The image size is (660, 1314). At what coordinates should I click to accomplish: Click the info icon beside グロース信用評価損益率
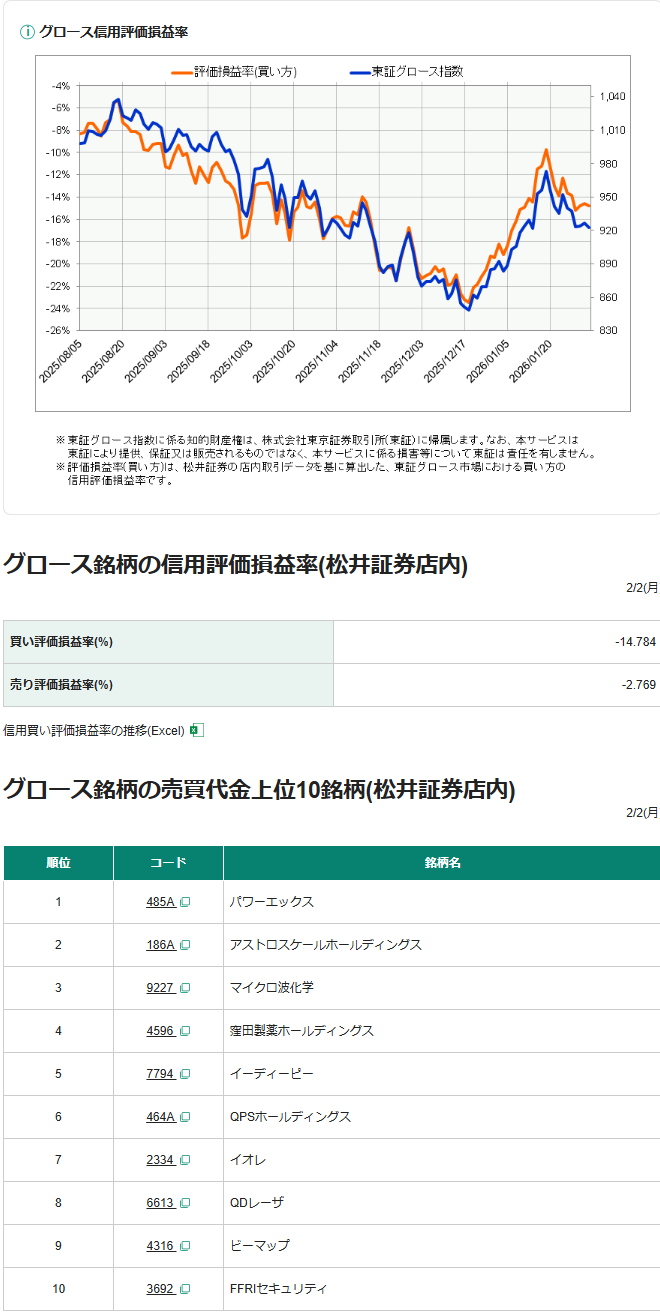point(27,31)
